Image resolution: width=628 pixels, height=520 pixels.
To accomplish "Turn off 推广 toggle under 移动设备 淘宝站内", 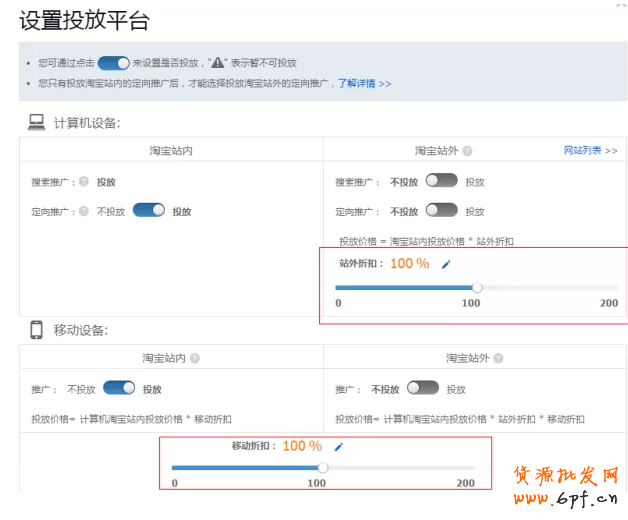I will pos(119,388).
